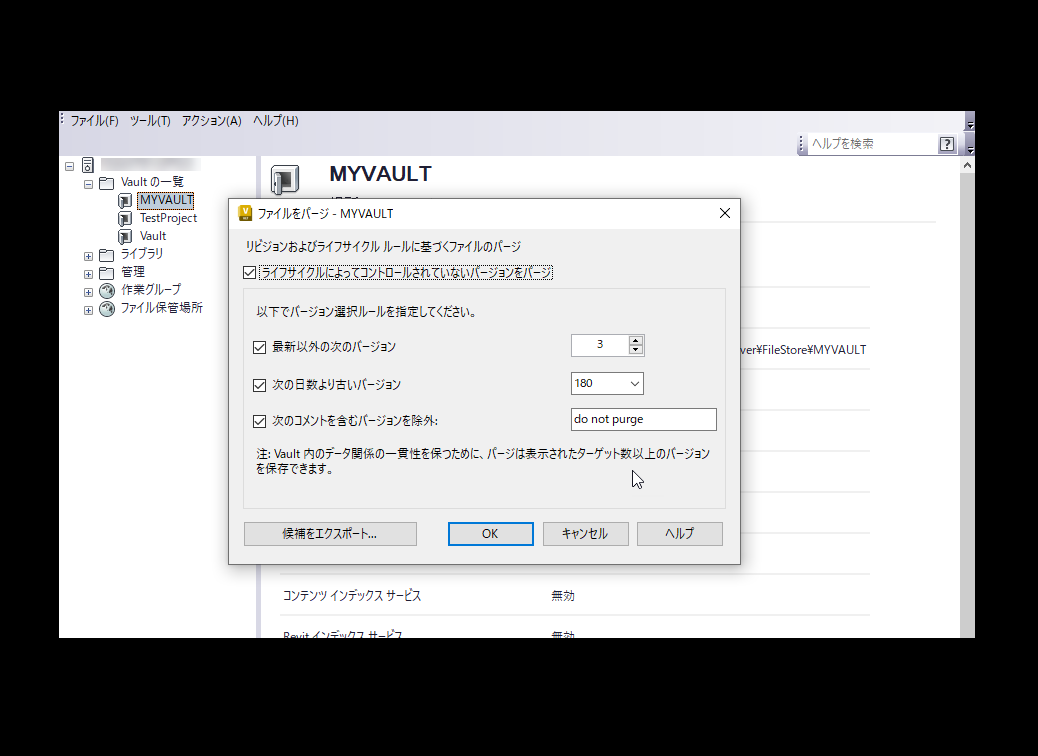Toggle 最新以外の次のバージョン checkbox
The image size is (1038, 756).
[260, 347]
